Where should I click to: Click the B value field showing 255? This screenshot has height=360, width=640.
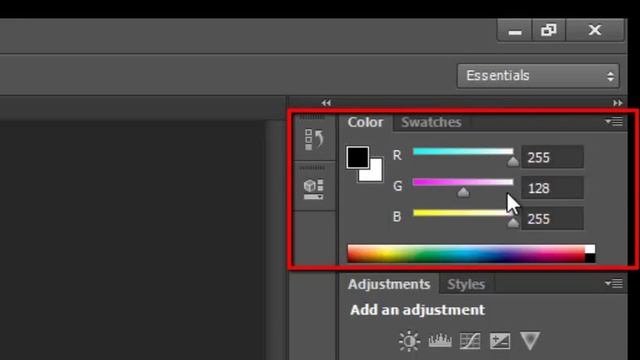(x=552, y=219)
